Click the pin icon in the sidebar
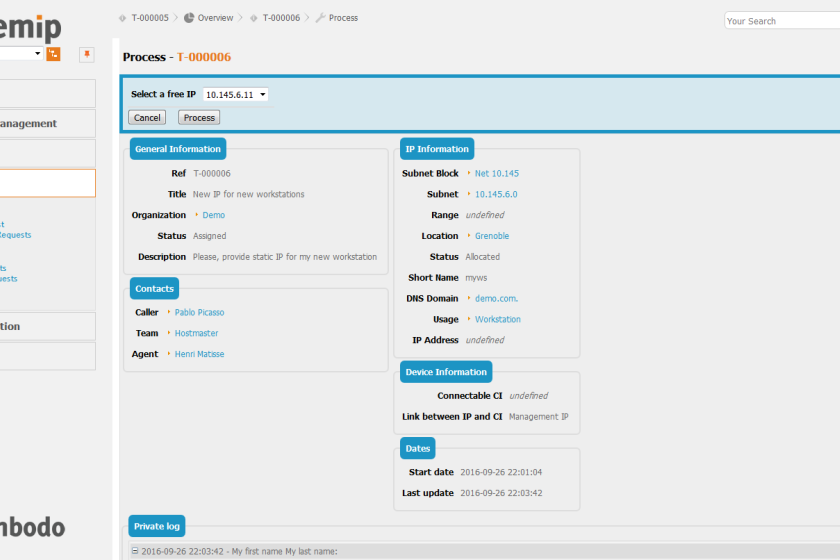The height and width of the screenshot is (560, 840). point(87,55)
